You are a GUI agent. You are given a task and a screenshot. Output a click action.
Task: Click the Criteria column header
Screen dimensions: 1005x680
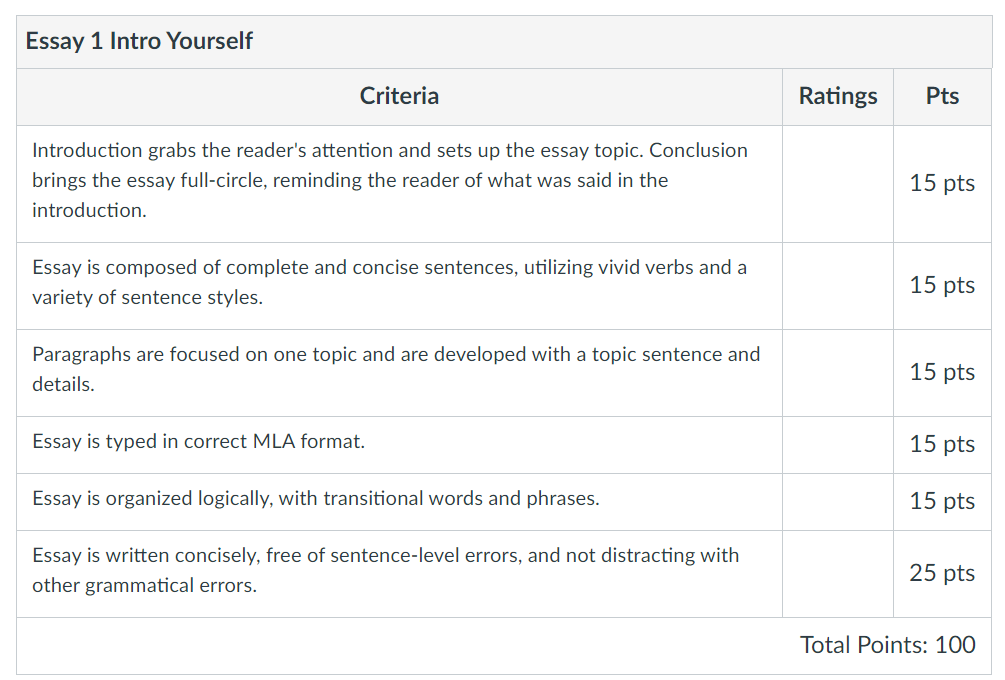[x=399, y=96]
